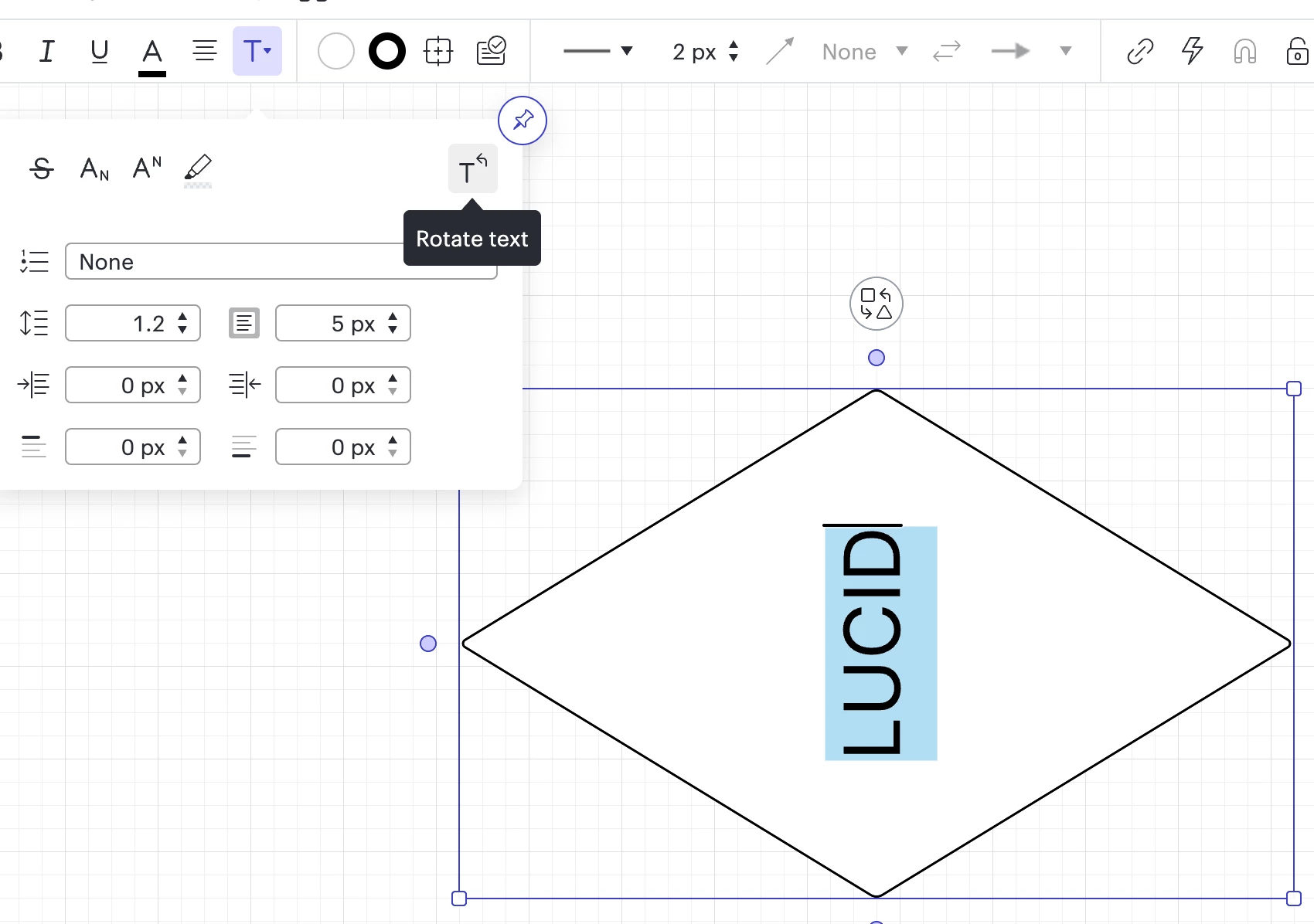1314x924 pixels.
Task: Open actions lightning bolt icon
Action: [1193, 52]
